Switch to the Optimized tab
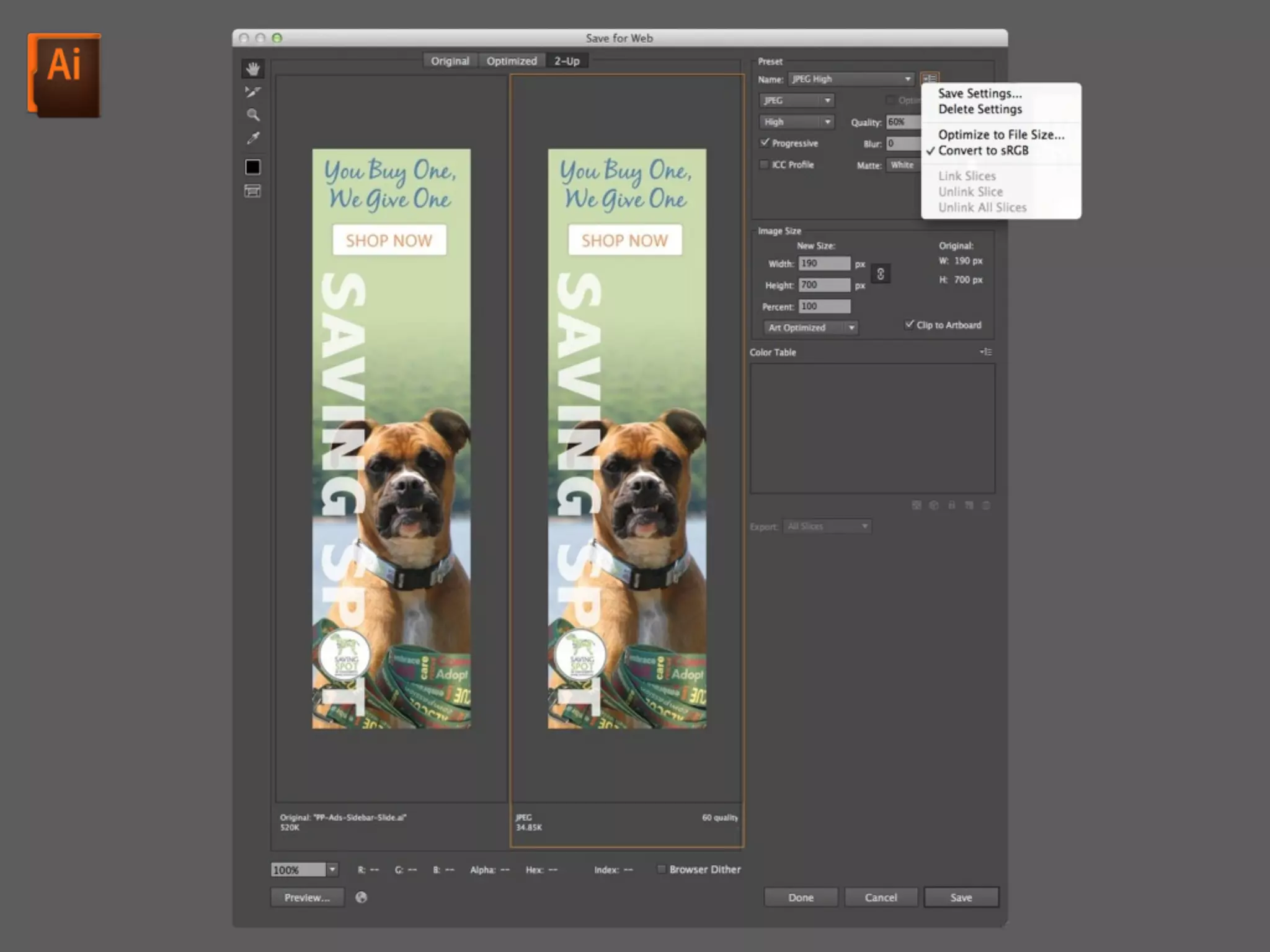The width and height of the screenshot is (1270, 952). coord(511,61)
